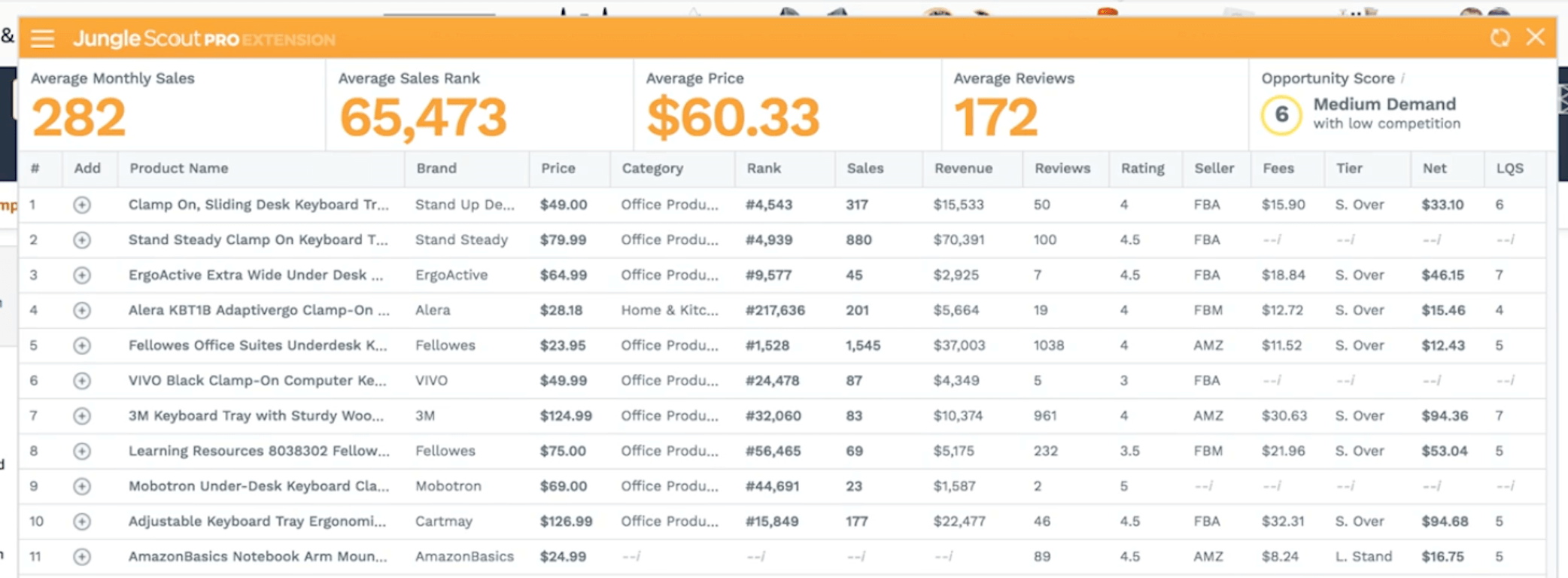The width and height of the screenshot is (1568, 578).
Task: Open the Jungle Scout hamburger menu
Action: click(42, 38)
